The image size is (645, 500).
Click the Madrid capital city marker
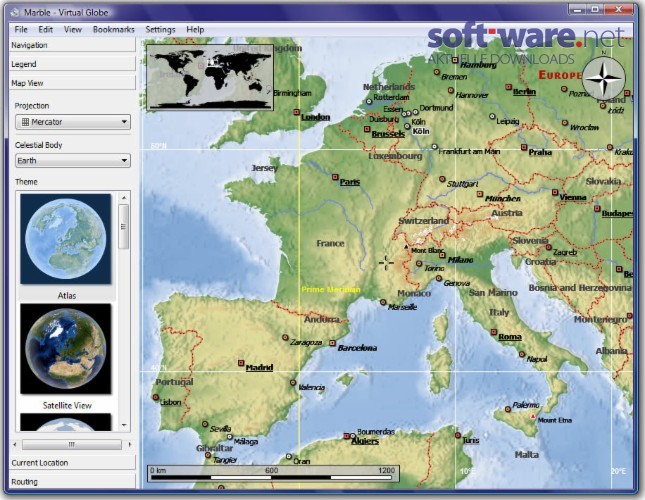[x=241, y=363]
